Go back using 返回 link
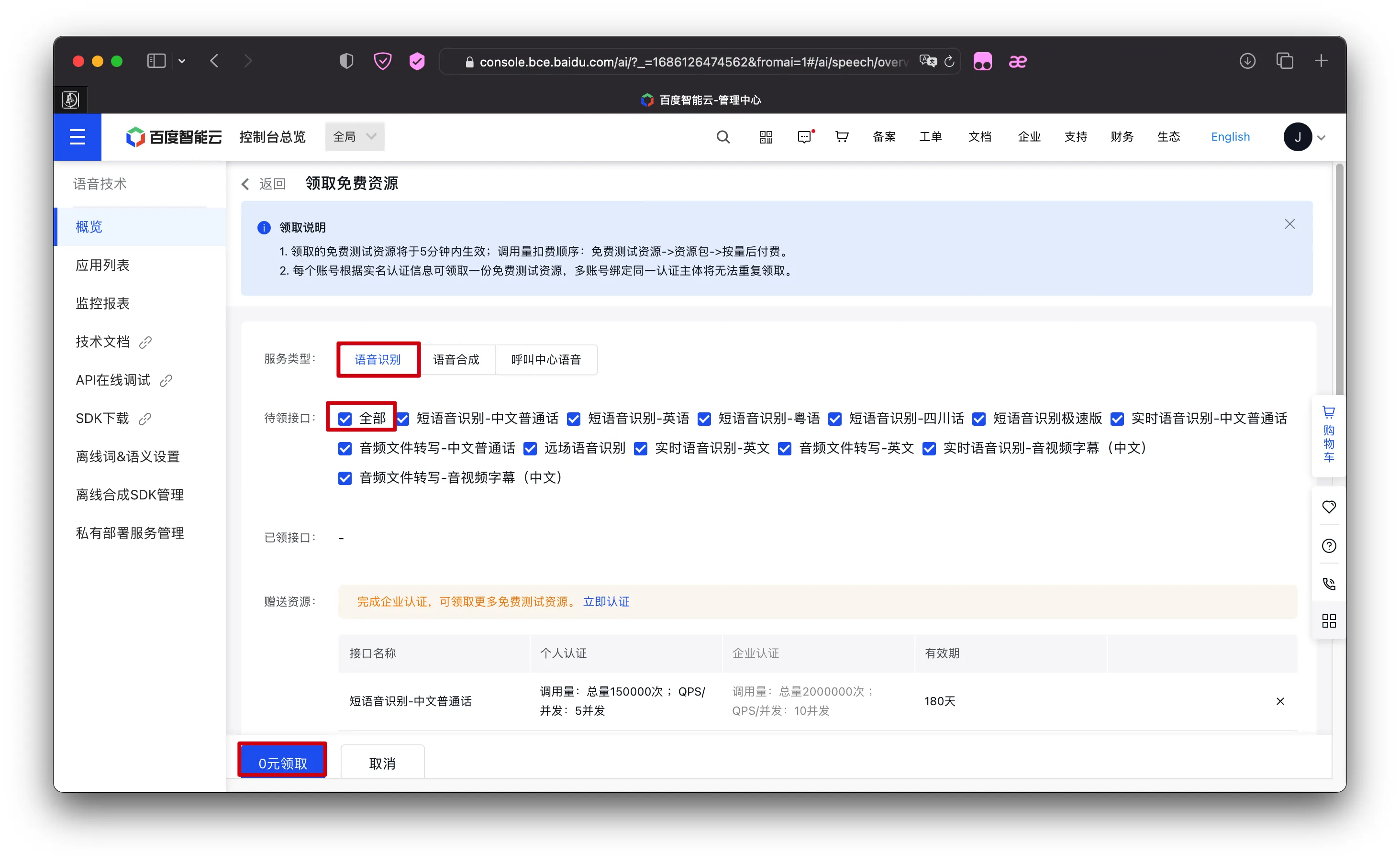This screenshot has width=1400, height=863. coord(264,183)
